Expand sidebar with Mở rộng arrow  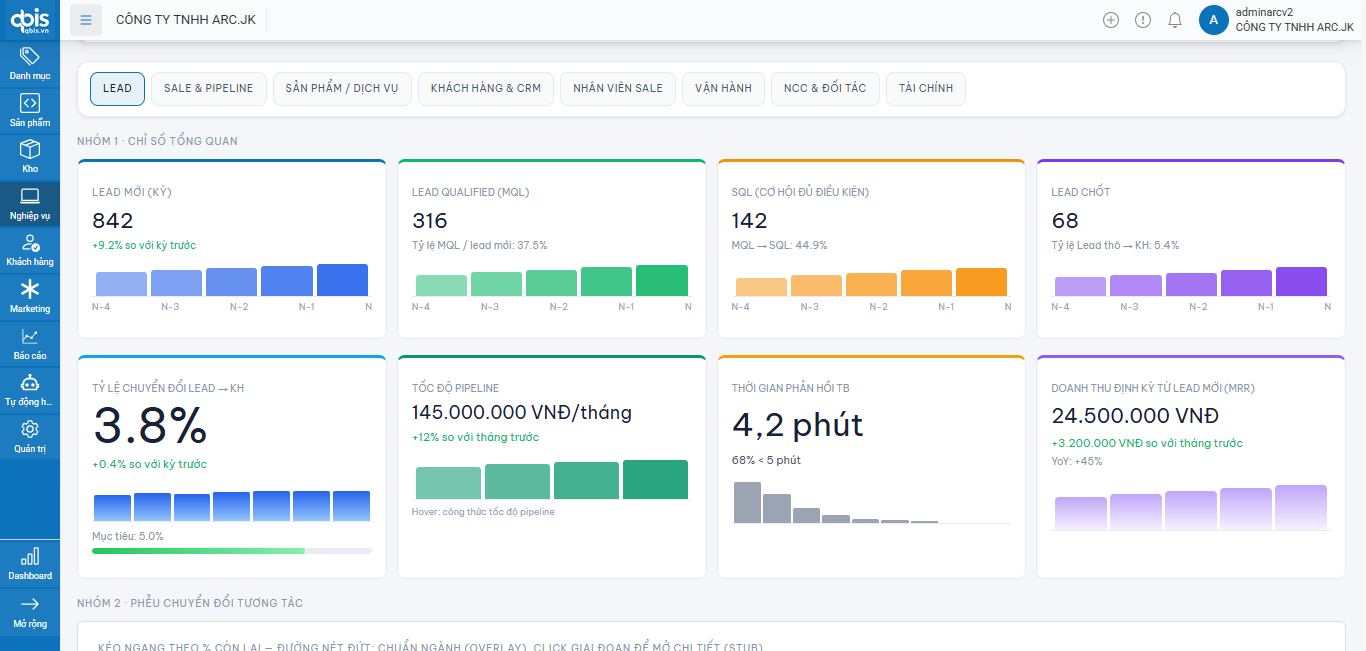[30, 605]
